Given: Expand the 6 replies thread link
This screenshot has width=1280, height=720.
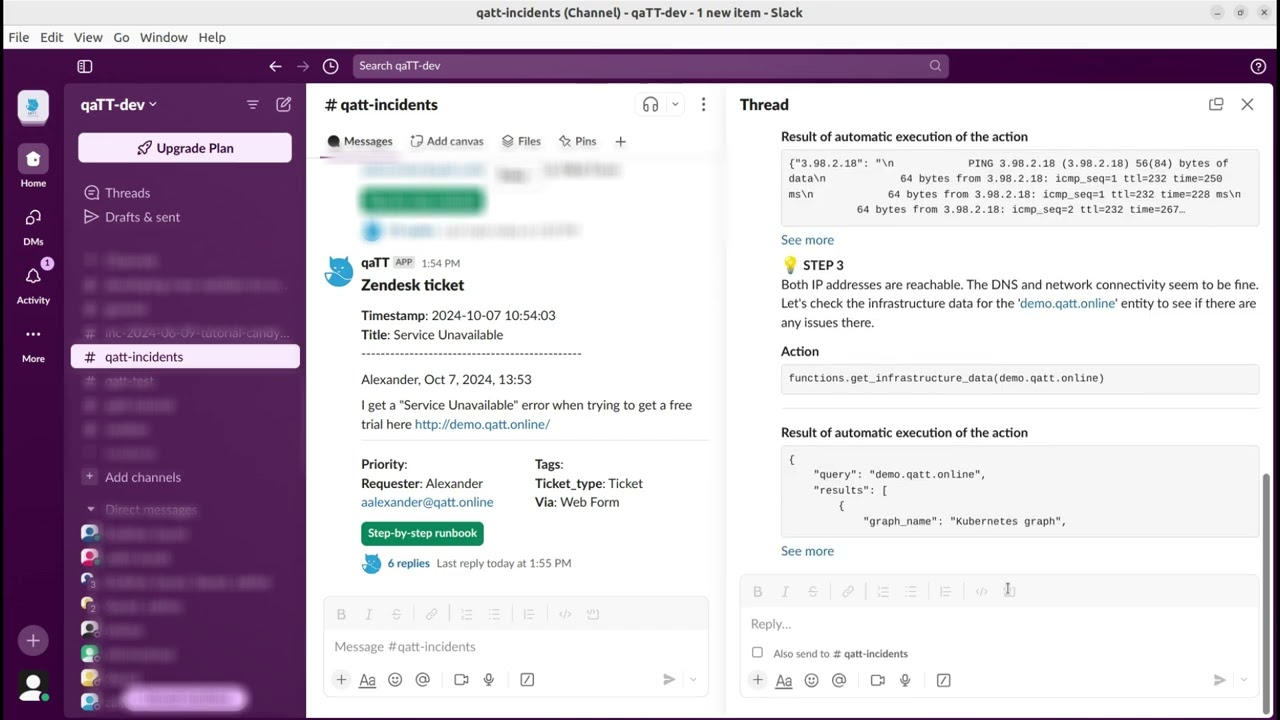Looking at the screenshot, I should click(x=408, y=563).
